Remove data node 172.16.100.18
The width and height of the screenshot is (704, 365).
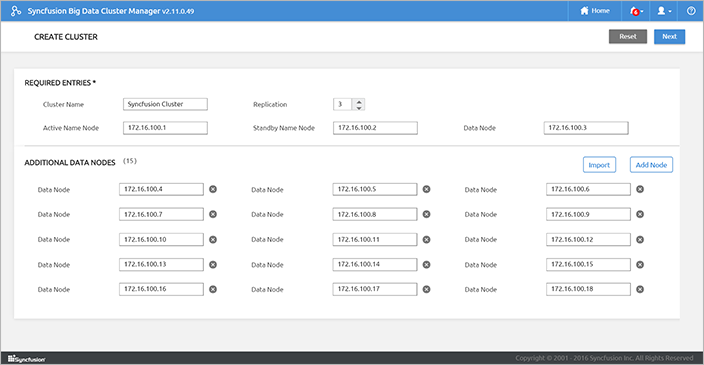click(640, 289)
